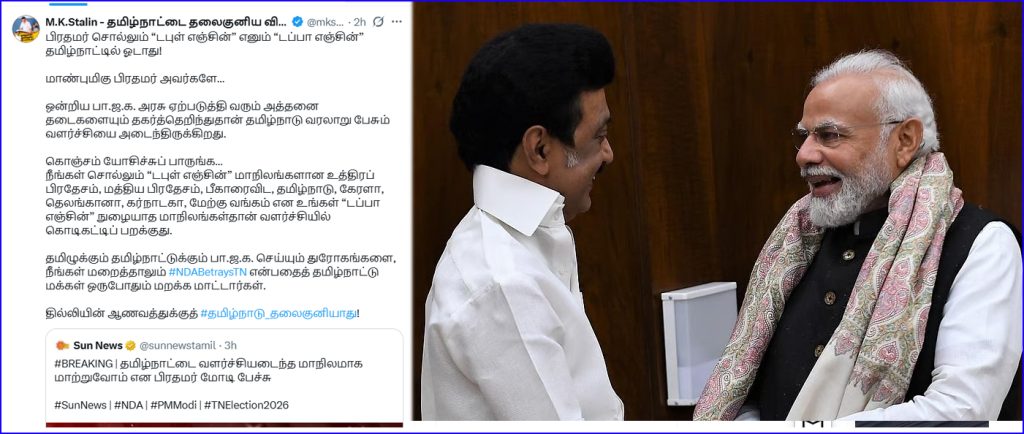Open M.K.Stalin's profile avatar
Viewport: 1024px width, 434px height.
coord(25,29)
